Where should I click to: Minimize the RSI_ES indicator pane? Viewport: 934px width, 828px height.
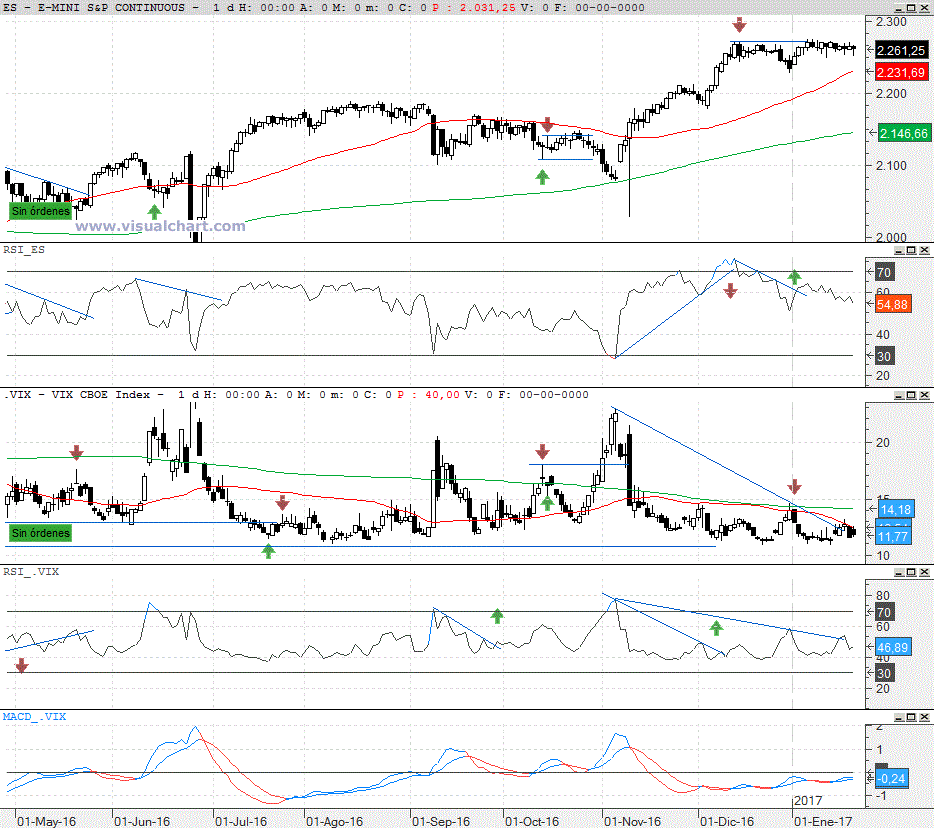(899, 250)
